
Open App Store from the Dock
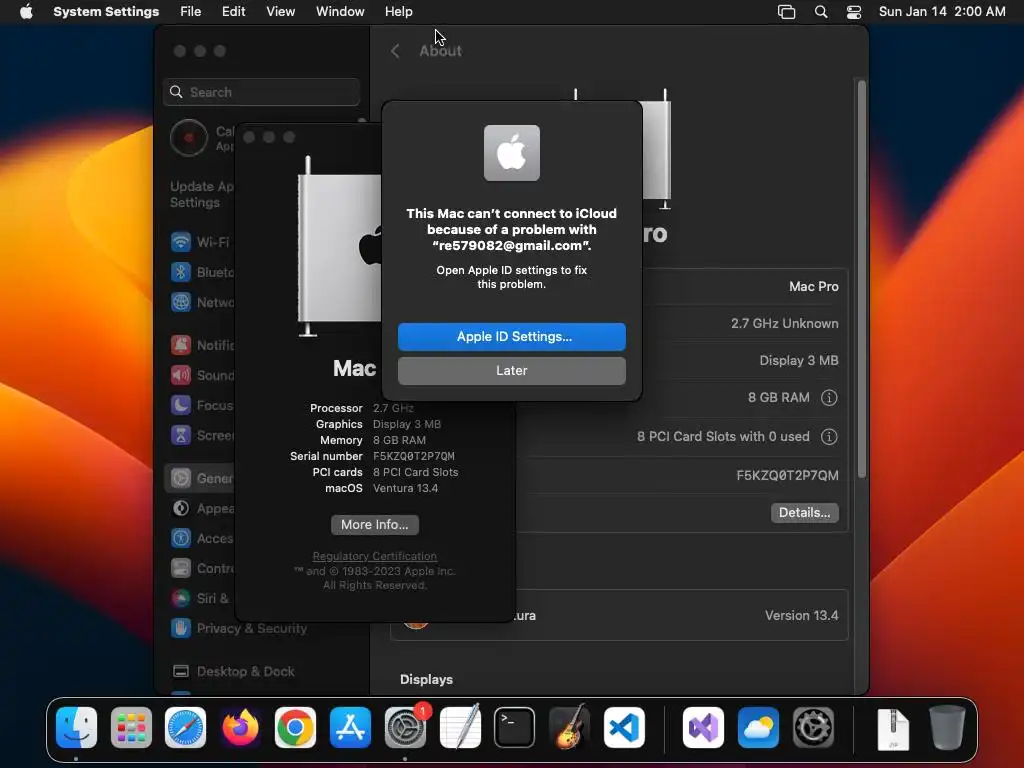350,727
